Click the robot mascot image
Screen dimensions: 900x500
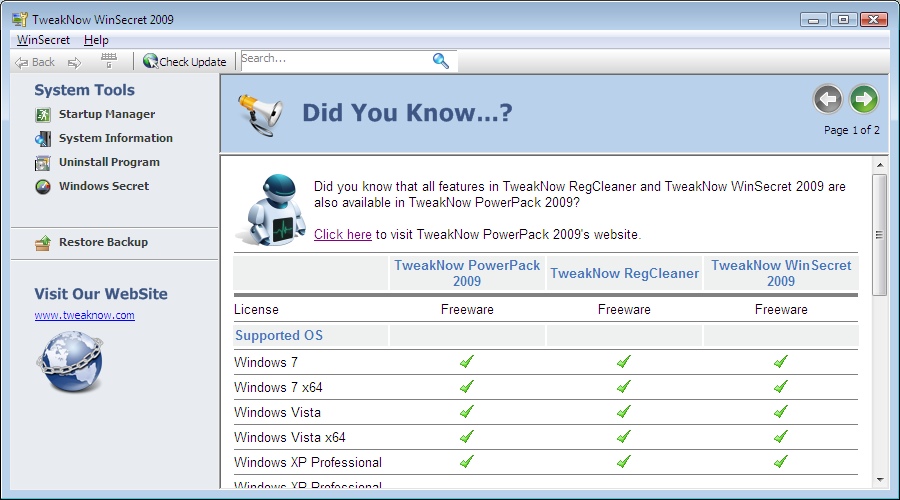[273, 210]
